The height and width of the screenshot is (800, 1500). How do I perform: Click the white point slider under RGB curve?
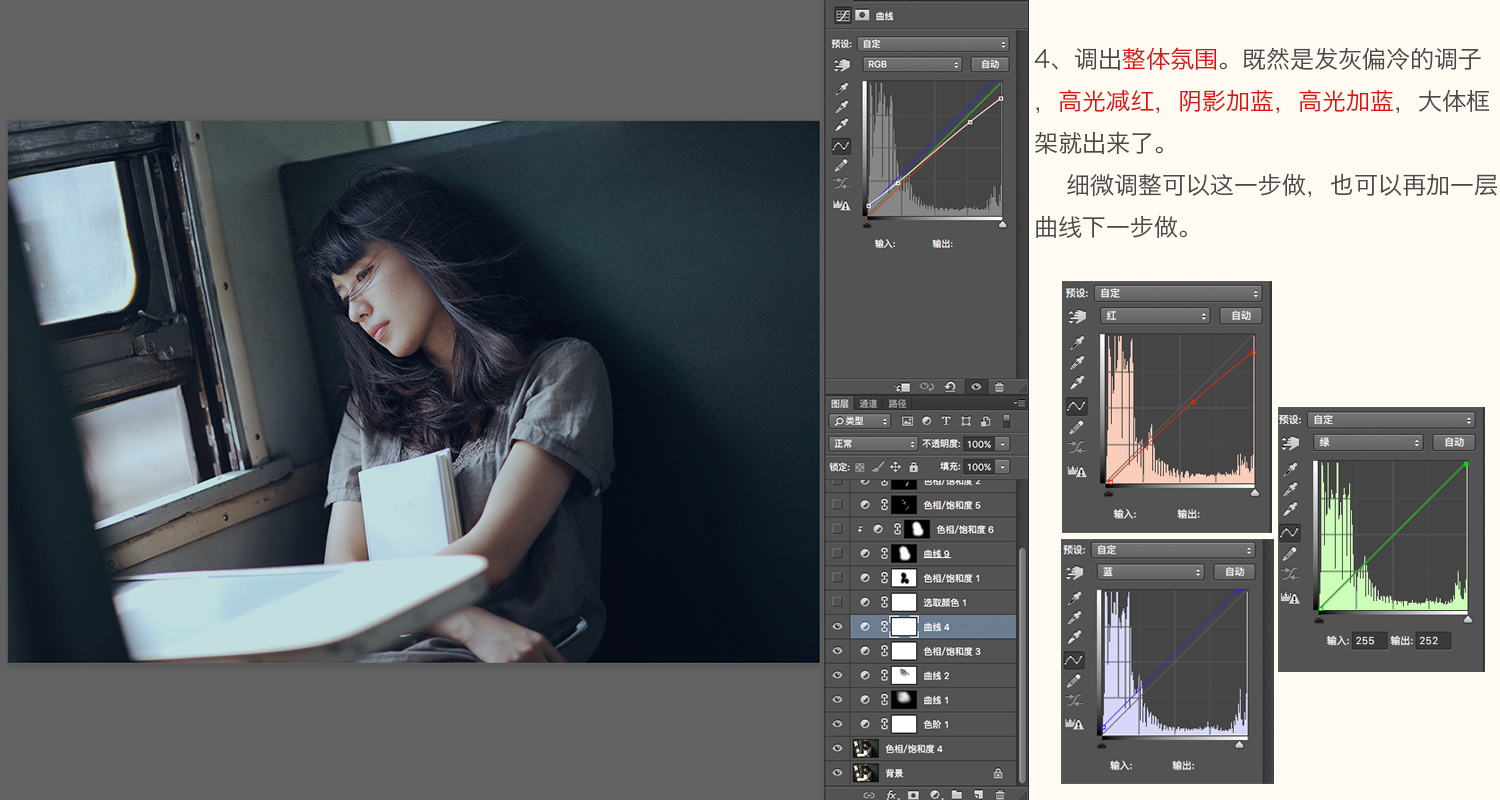point(1002,225)
